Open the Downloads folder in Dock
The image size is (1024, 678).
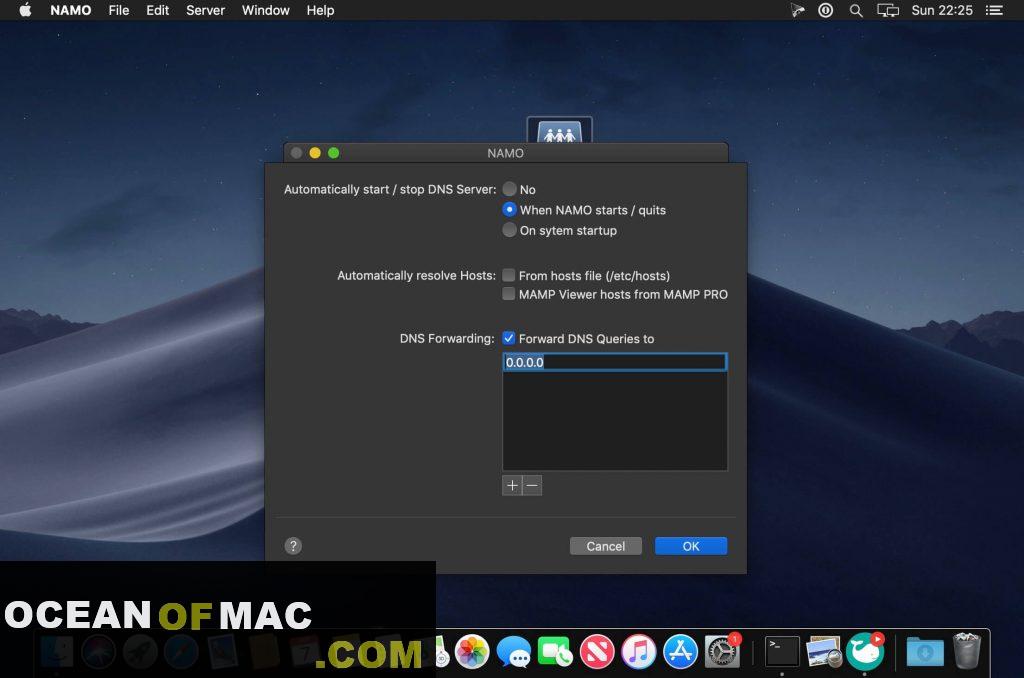[925, 652]
